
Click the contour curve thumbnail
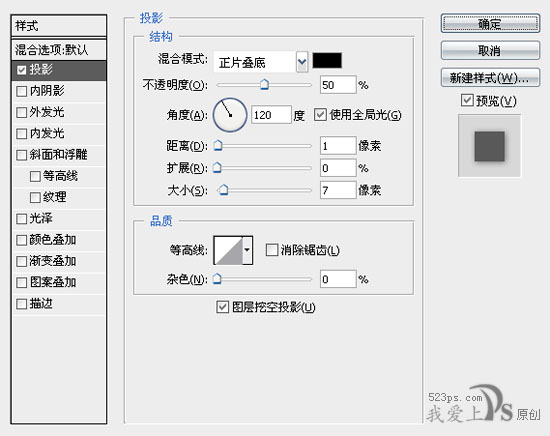[x=228, y=250]
